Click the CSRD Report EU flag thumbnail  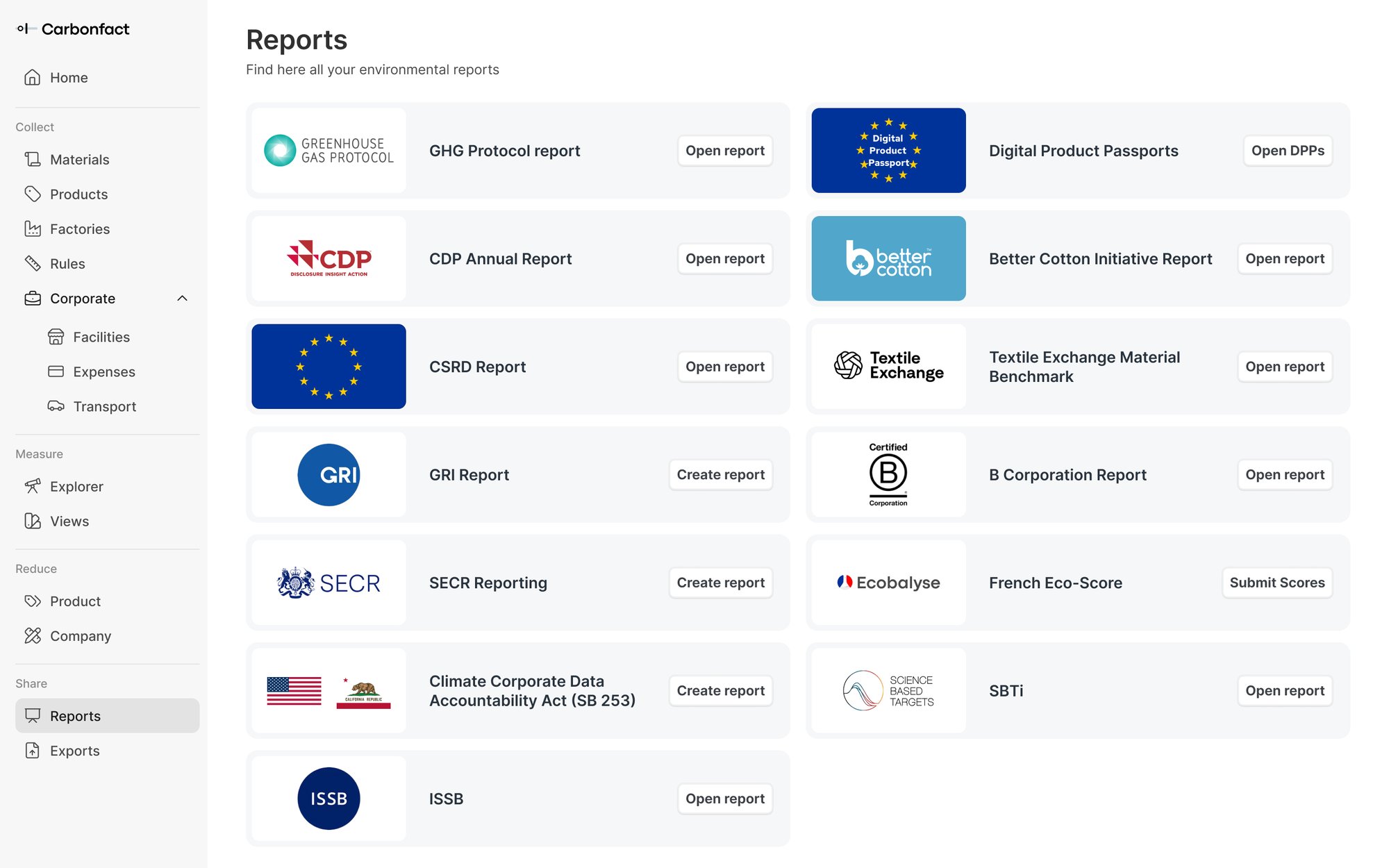coord(328,366)
